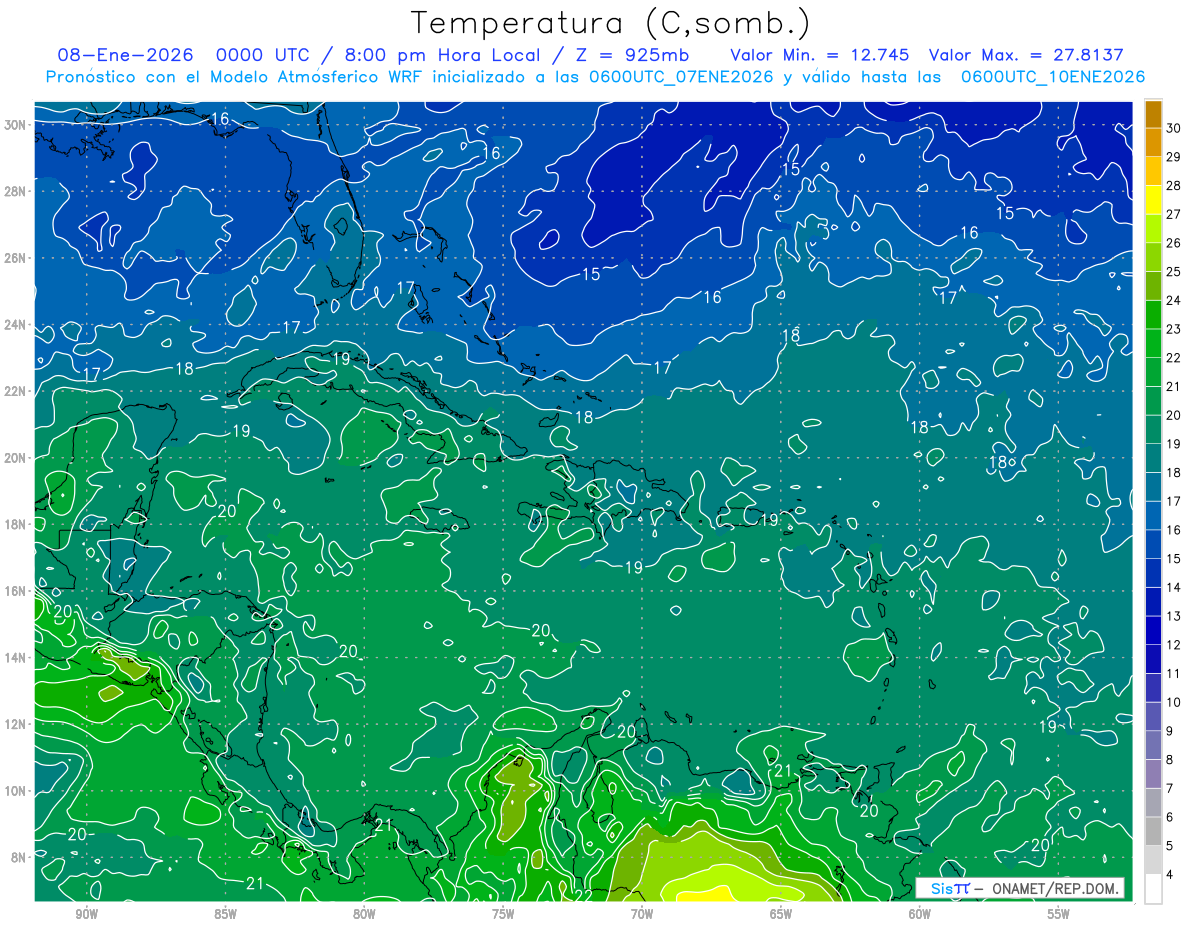Select the forecast date "08-Ene-2026"
Viewport: 1200px width, 927px height.
click(x=126, y=55)
